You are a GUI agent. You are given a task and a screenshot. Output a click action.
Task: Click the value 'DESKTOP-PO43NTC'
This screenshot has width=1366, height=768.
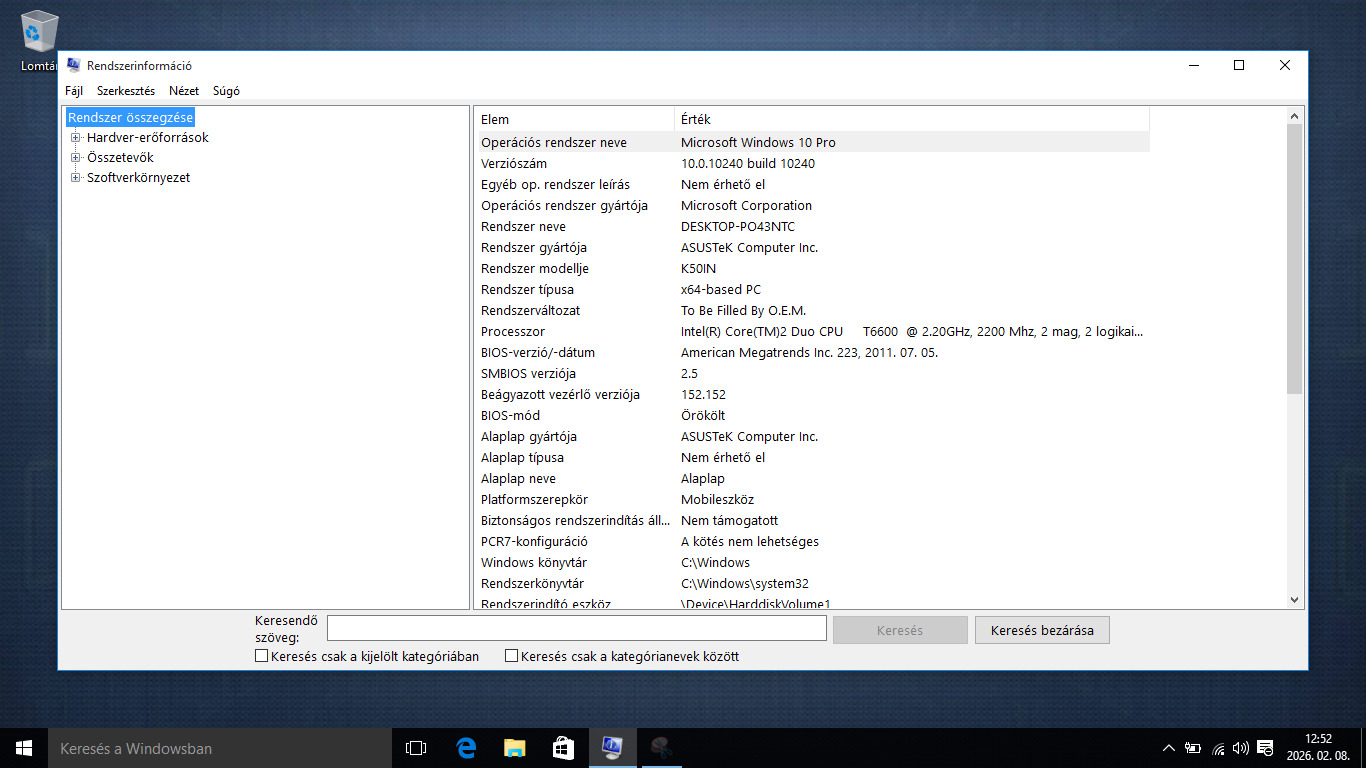(738, 226)
